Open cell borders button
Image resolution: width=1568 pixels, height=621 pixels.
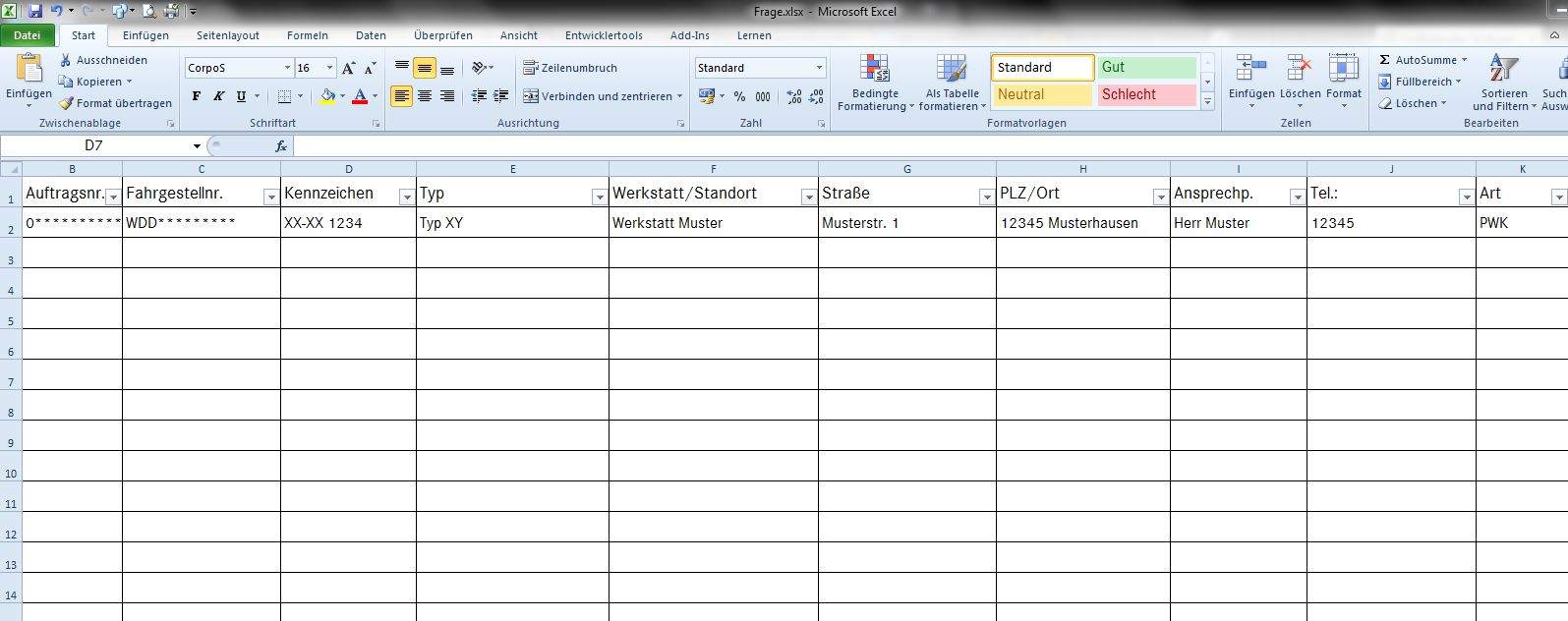[x=284, y=96]
